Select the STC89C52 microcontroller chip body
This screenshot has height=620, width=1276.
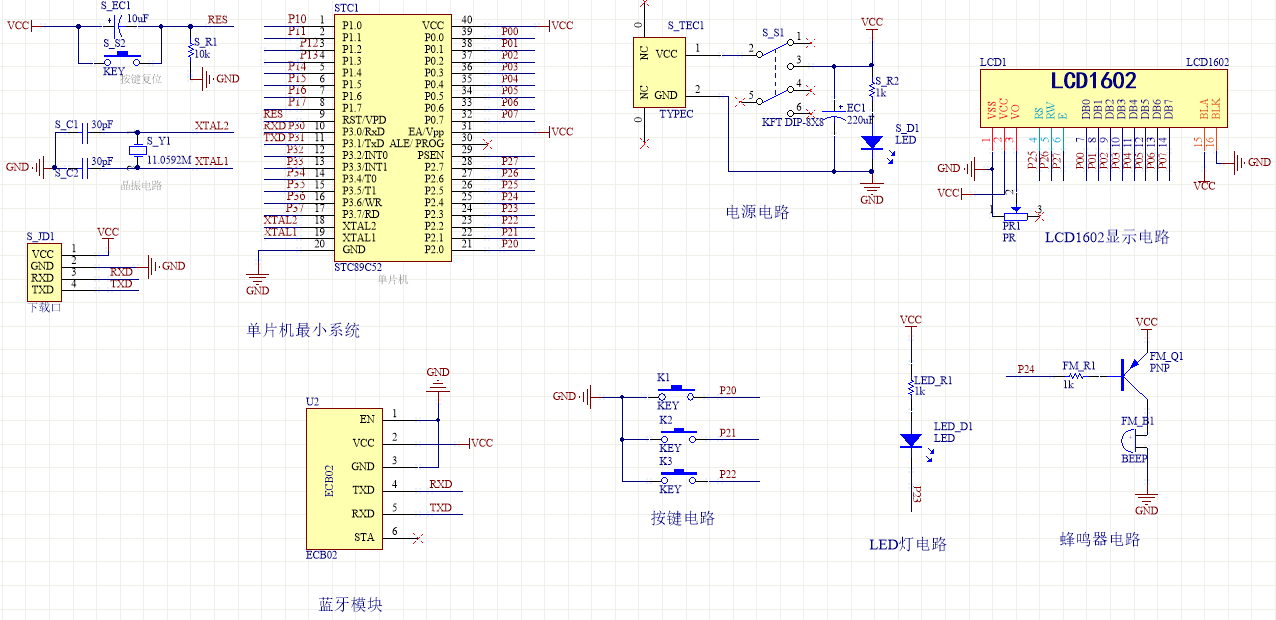(391, 138)
